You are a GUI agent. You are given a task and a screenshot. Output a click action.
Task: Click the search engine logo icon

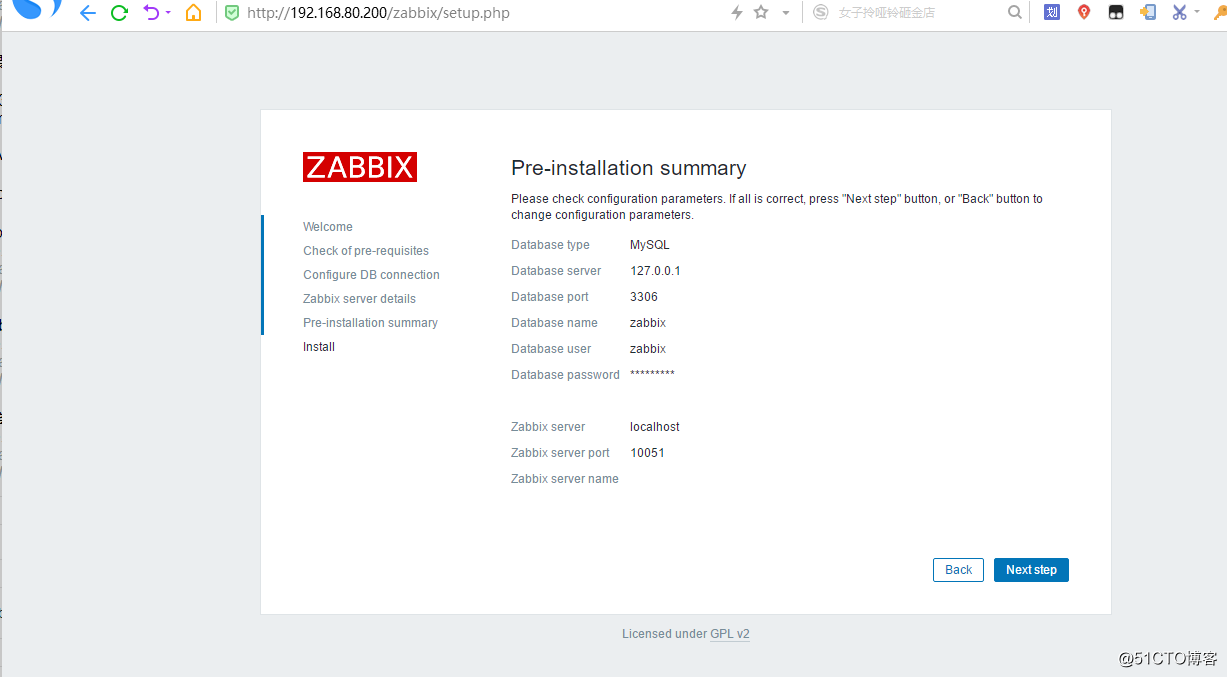coord(821,13)
